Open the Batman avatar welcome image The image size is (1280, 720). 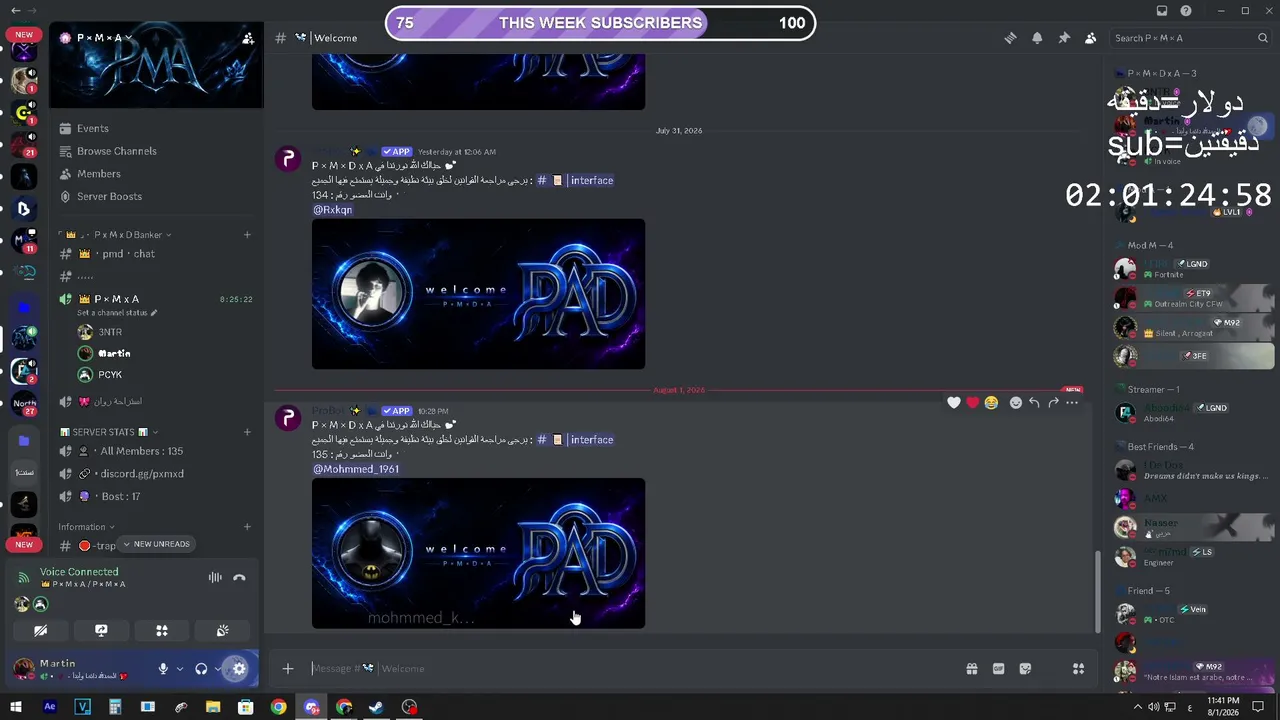(x=478, y=553)
